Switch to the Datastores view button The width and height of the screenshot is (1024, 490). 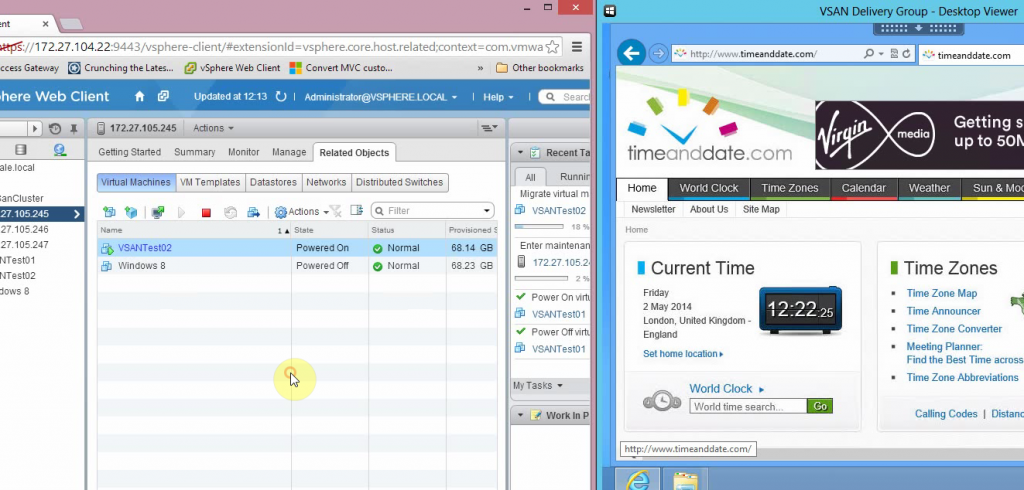tap(273, 183)
